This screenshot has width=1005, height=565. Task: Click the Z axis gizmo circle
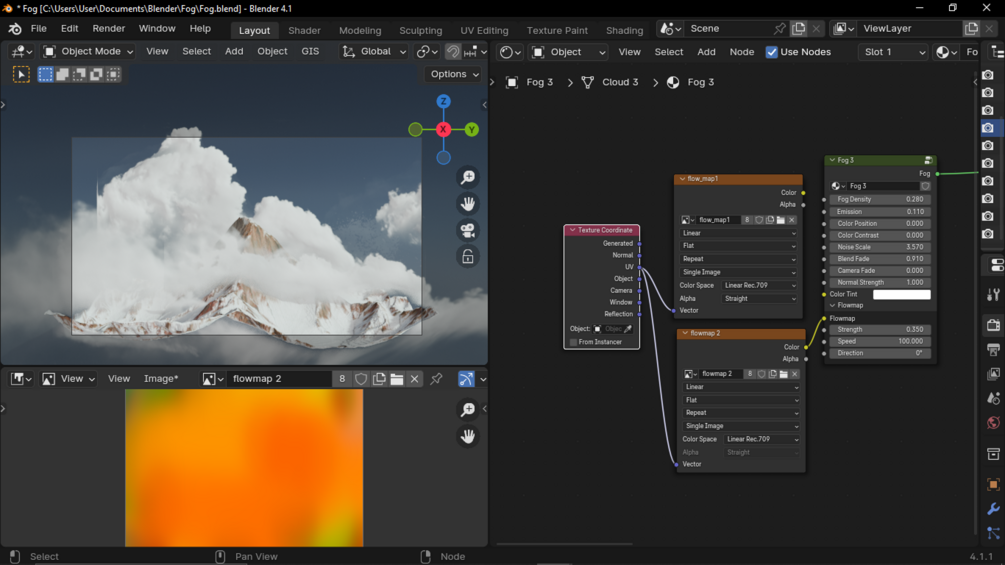coord(443,101)
